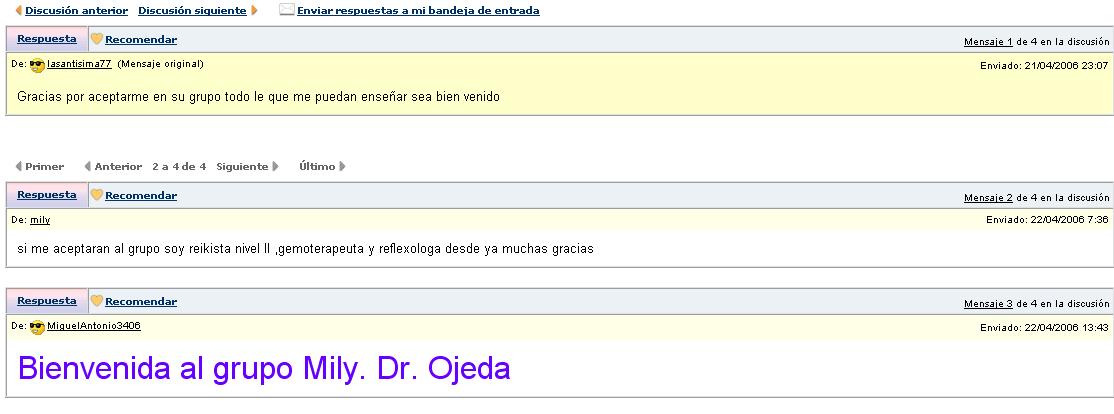The width and height of the screenshot is (1114, 414).
Task: Click the left arrow beside Discusión anterior
Action: point(18,10)
